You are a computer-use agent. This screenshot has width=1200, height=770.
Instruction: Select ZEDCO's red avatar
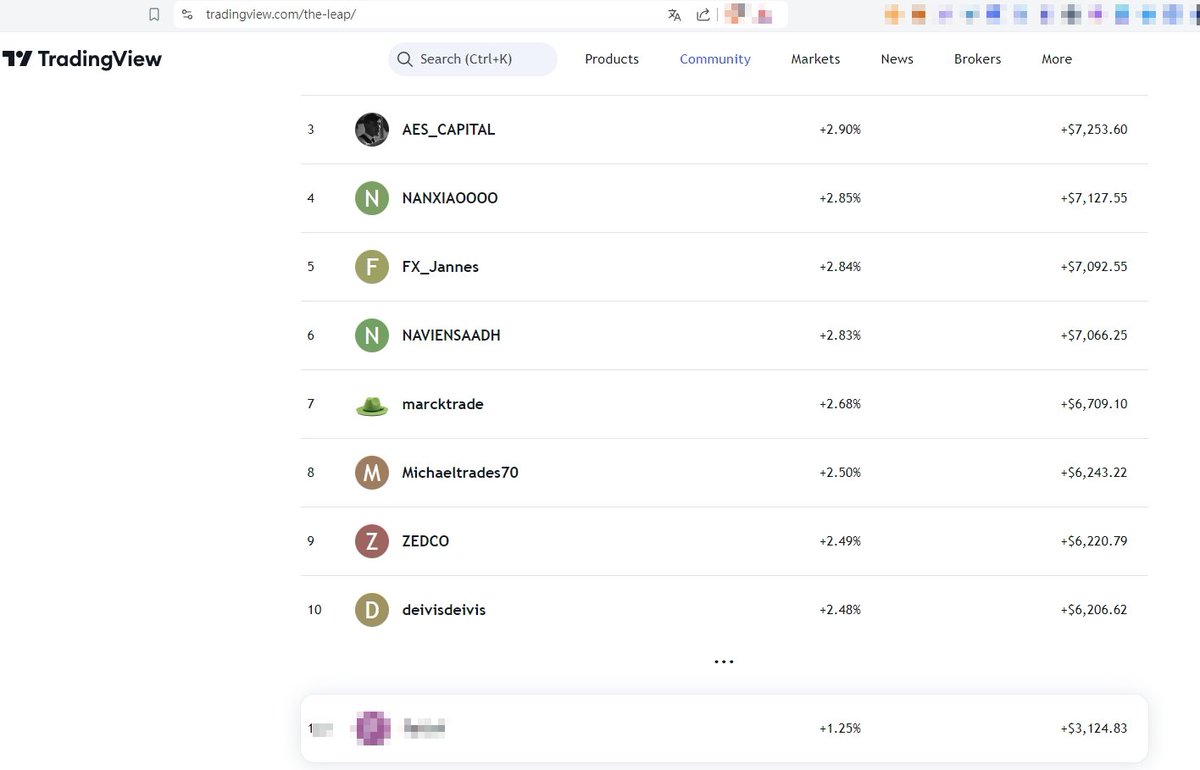pyautogui.click(x=371, y=541)
